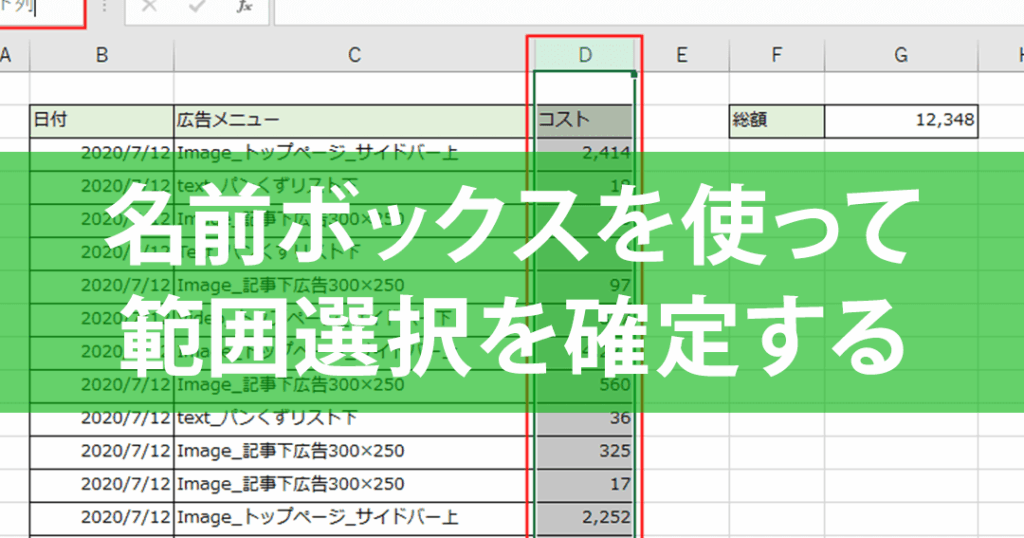
Task: Click the text_パンくずリスト下 cell with cost 36
Action: click(354, 419)
